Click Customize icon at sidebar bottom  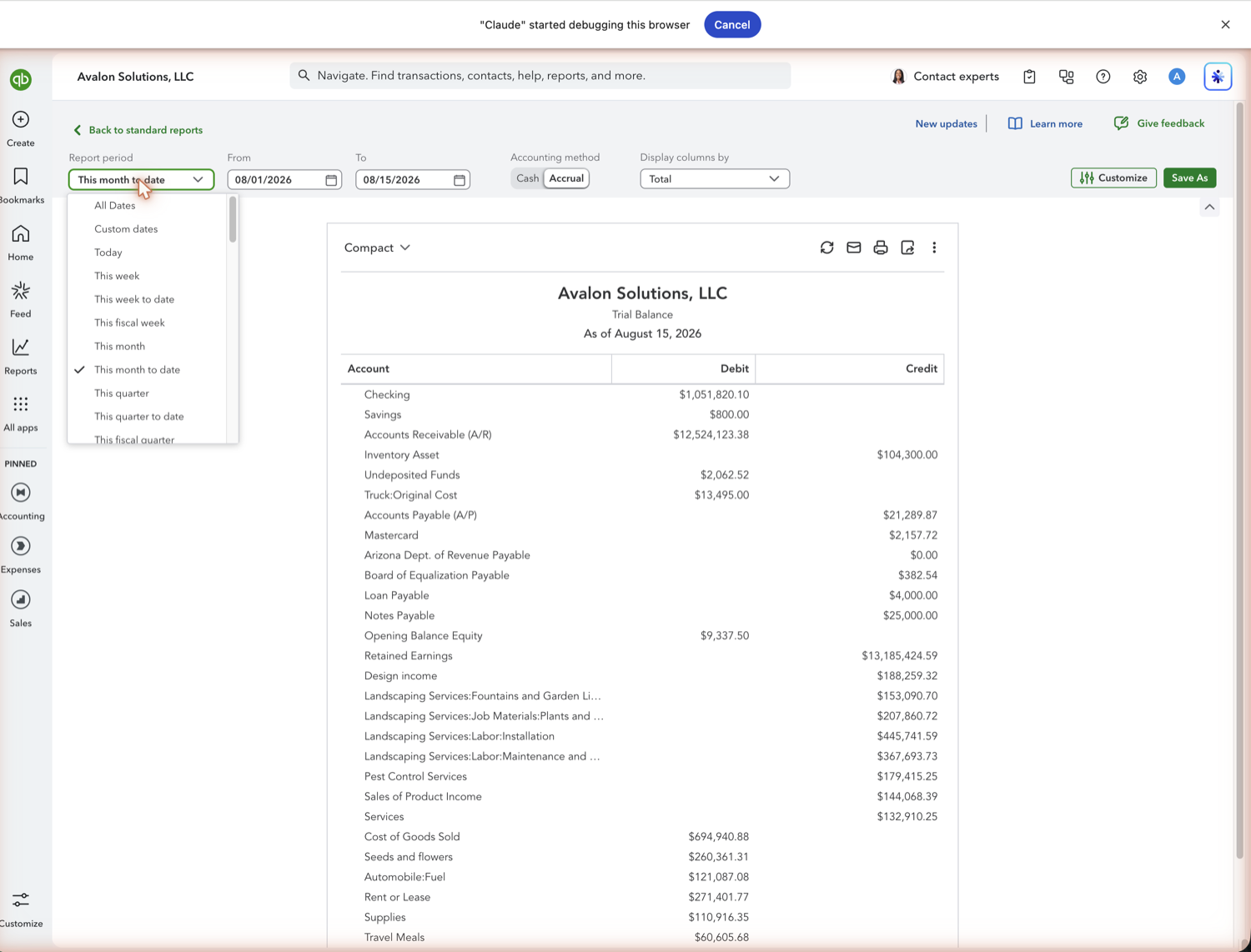(21, 909)
